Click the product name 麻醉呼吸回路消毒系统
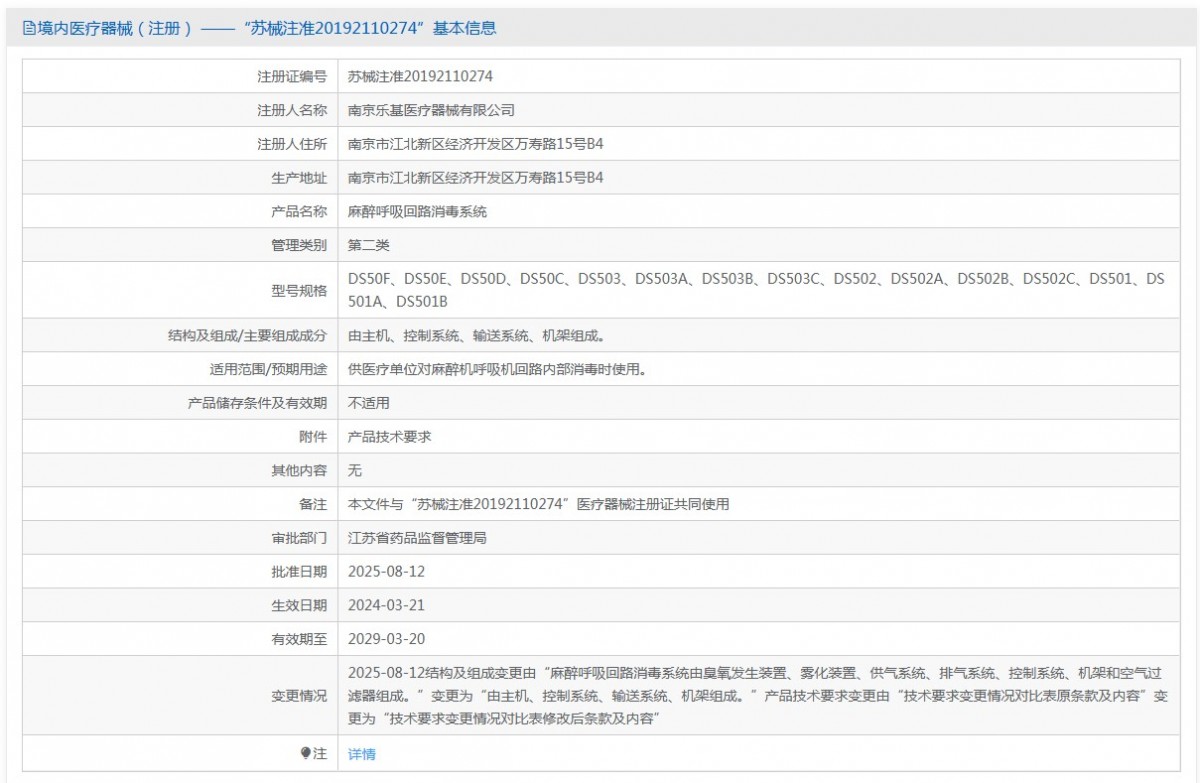The image size is (1200, 783). pos(417,212)
